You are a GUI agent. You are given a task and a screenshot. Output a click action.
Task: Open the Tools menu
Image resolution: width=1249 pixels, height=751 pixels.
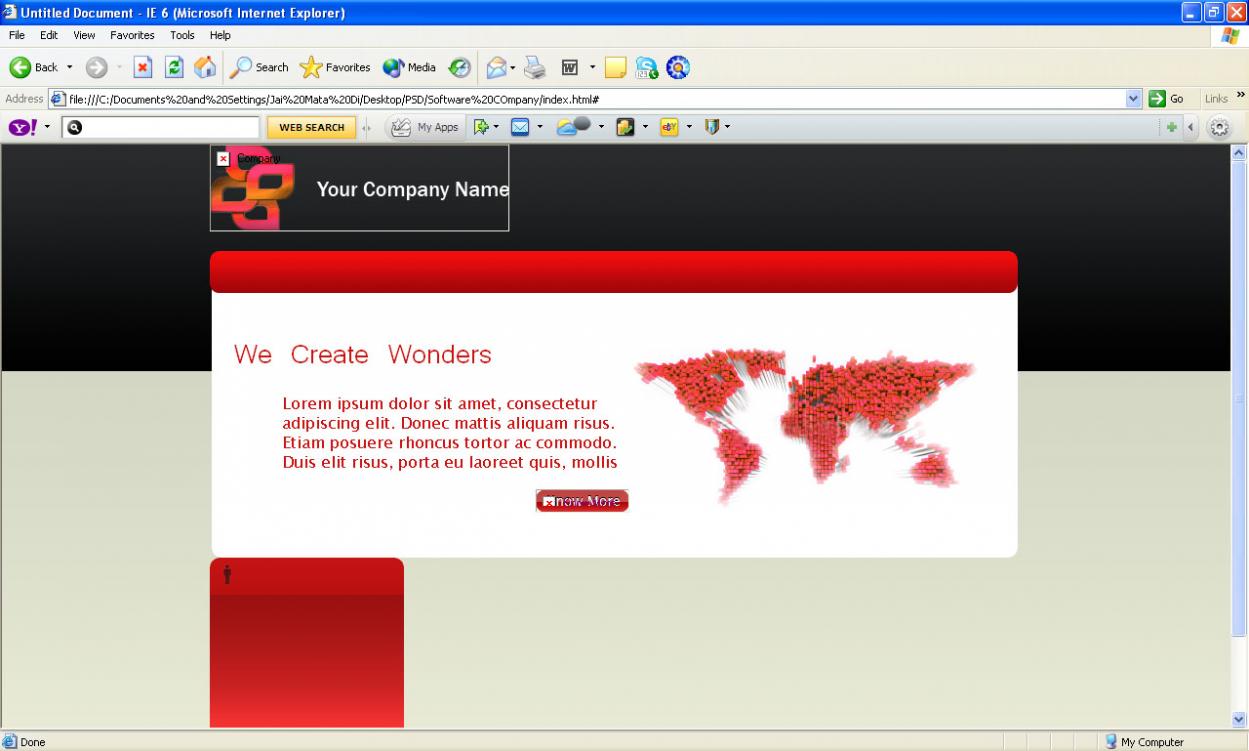coord(182,35)
